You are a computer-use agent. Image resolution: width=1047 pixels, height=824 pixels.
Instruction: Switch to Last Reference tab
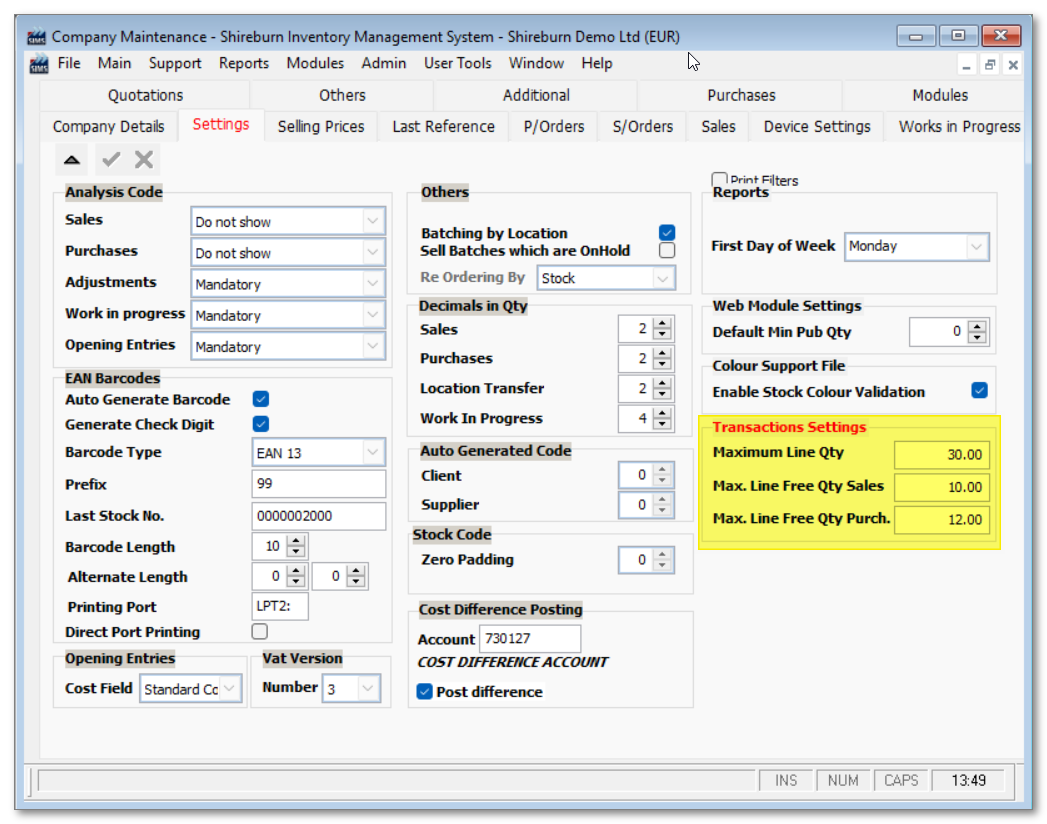coord(443,126)
